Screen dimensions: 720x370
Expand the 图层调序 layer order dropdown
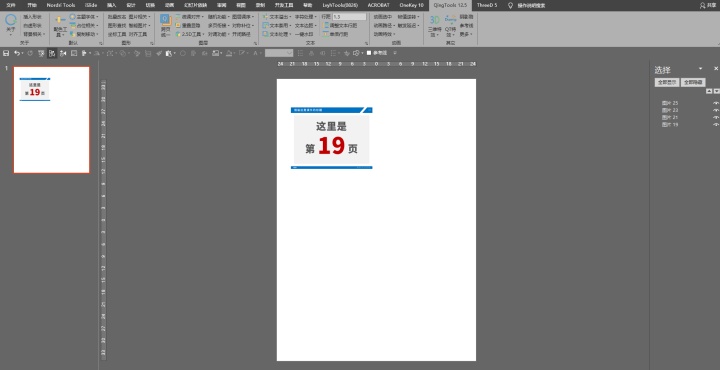point(243,17)
